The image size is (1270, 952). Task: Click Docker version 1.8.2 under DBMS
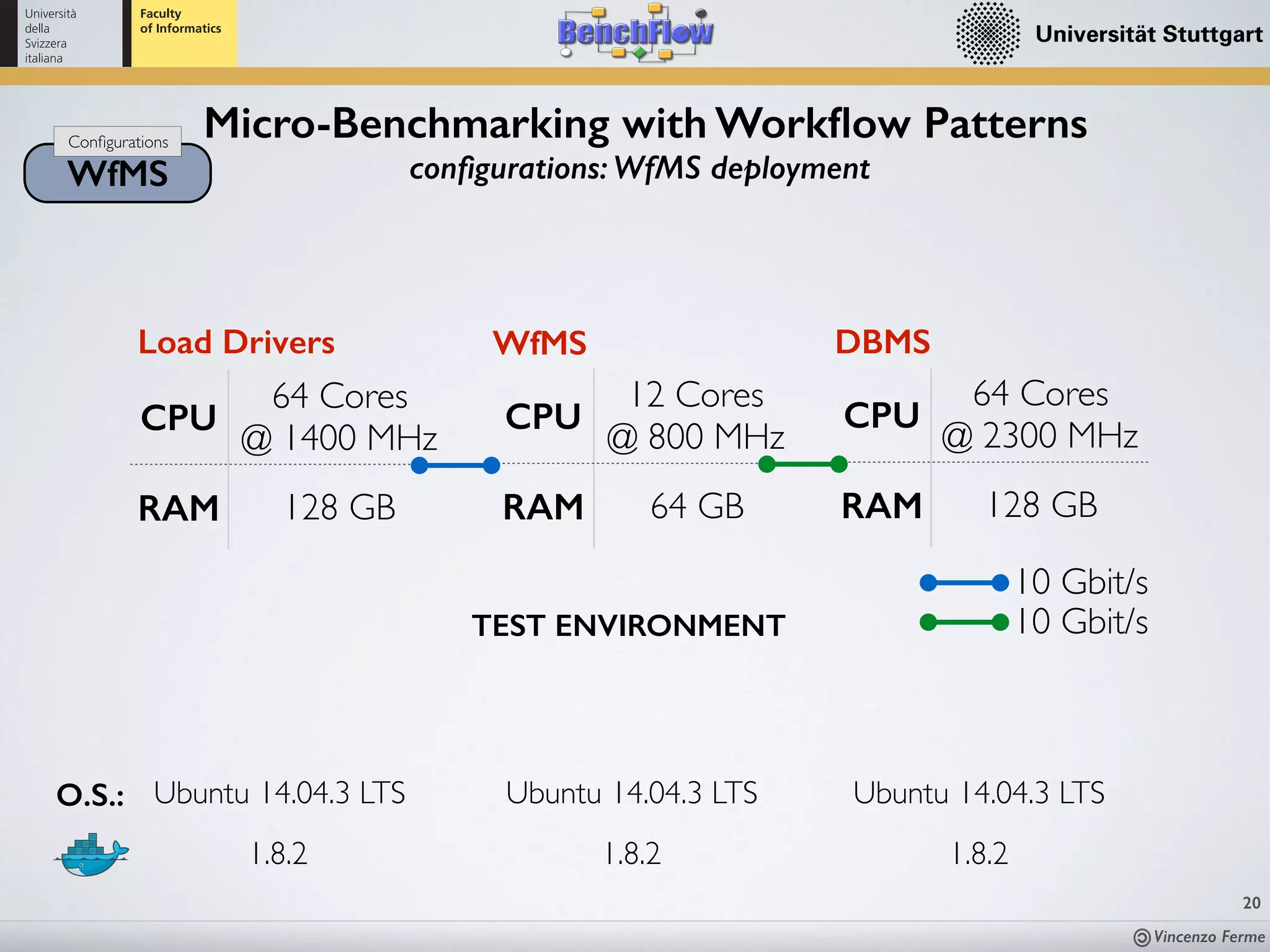(980, 853)
